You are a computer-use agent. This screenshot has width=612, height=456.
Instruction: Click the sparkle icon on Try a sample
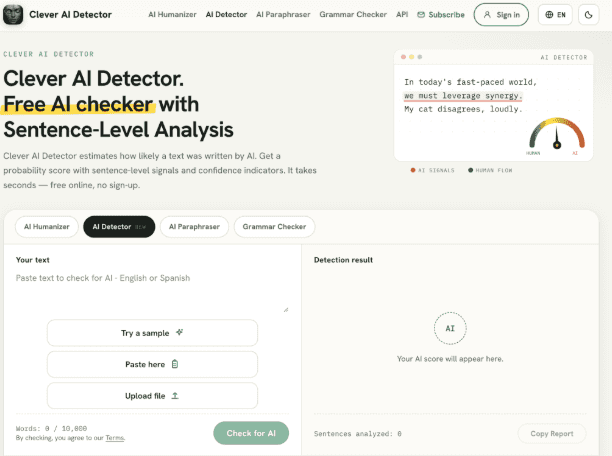tap(180, 332)
